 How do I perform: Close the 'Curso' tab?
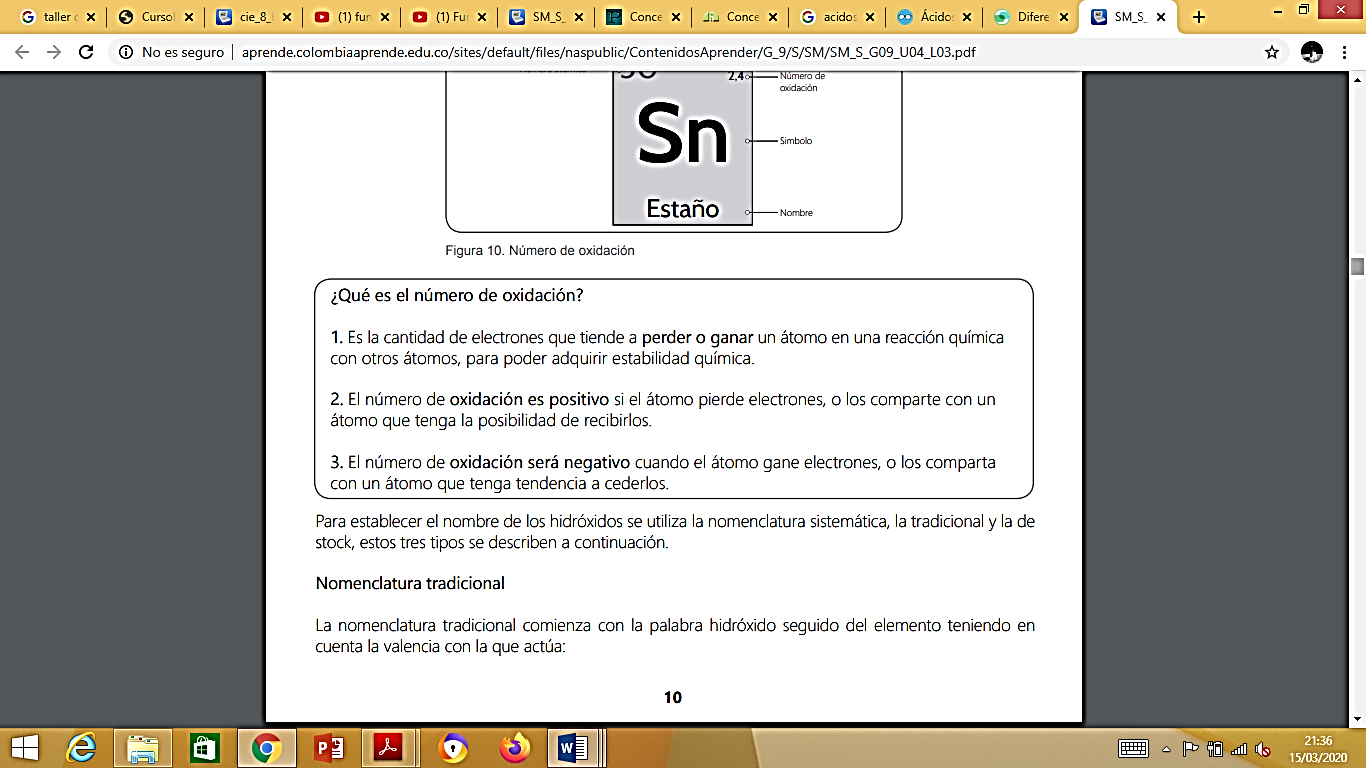click(x=189, y=17)
